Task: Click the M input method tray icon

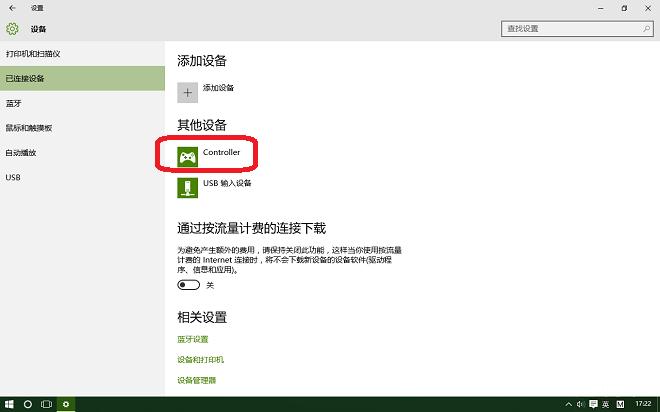Action: 620,404
